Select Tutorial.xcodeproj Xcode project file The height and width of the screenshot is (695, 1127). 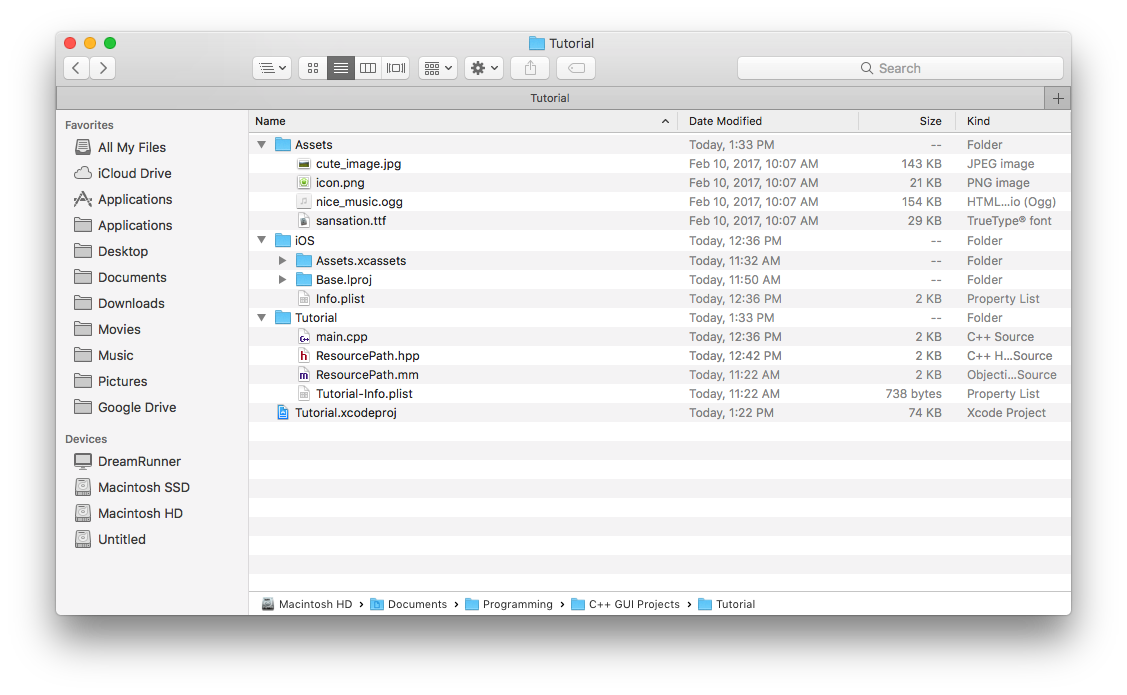[347, 412]
